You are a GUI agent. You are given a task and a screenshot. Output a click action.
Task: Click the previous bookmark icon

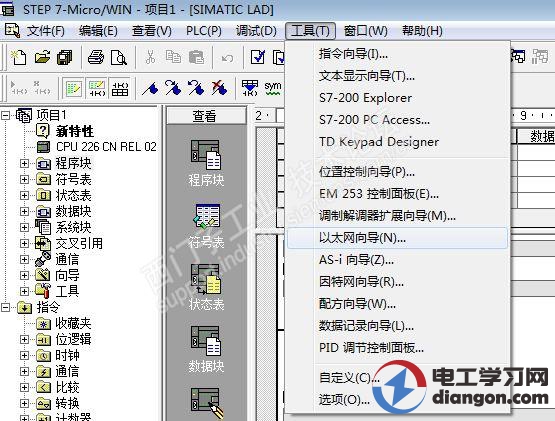[196, 88]
